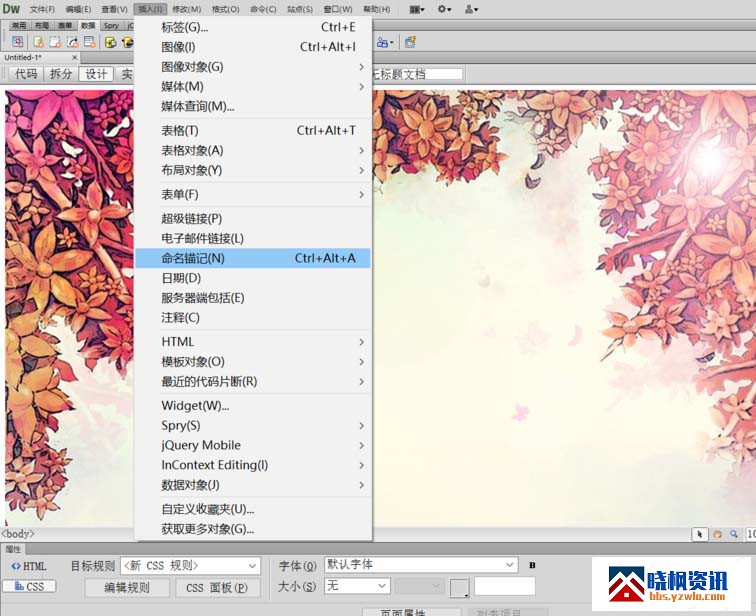756x616 pixels.
Task: Choose 超级链接(P) menu entry
Action: point(253,219)
